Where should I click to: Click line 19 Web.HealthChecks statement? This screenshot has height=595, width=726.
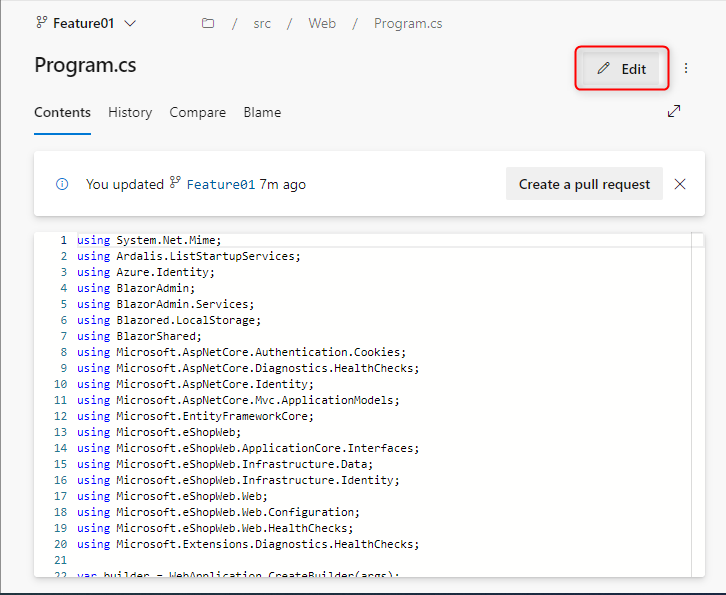pos(215,528)
